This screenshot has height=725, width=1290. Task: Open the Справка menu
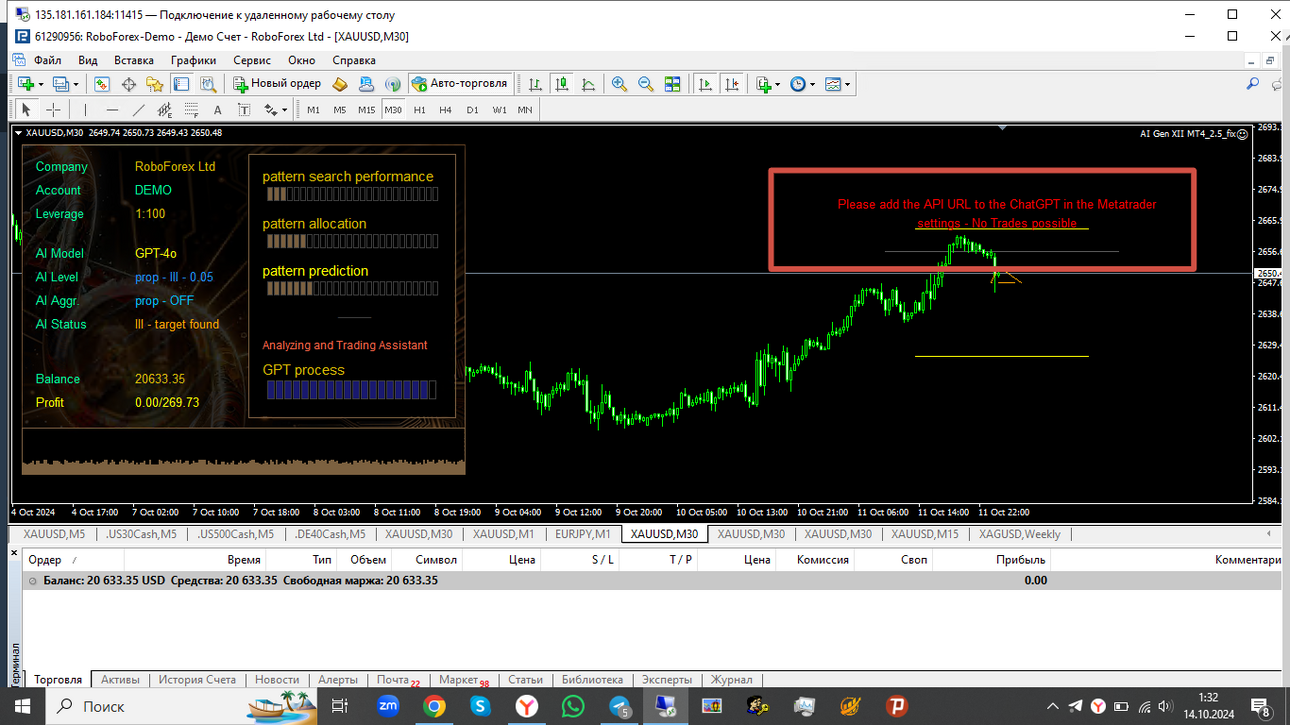354,60
